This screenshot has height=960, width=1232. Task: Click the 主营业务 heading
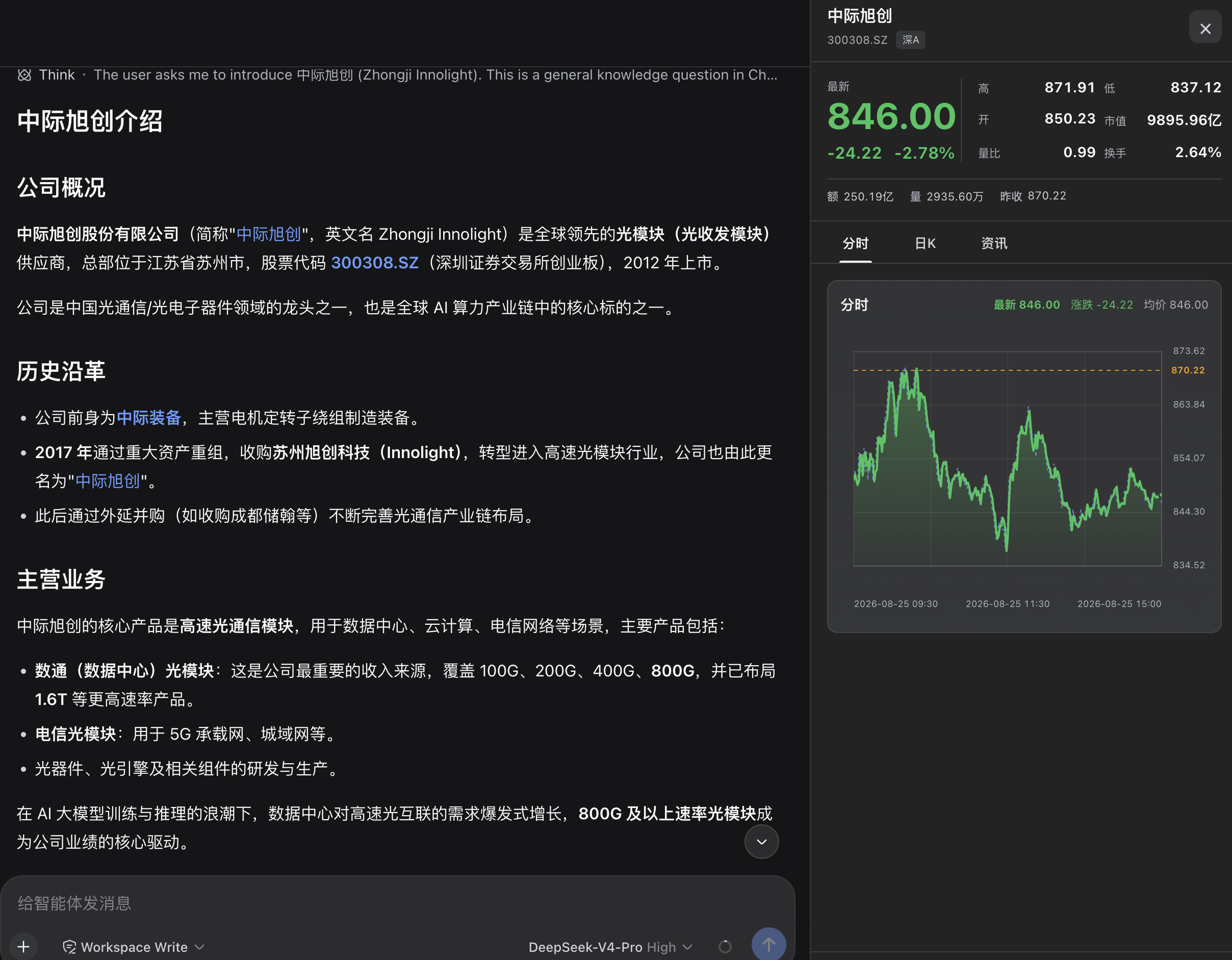[x=61, y=579]
